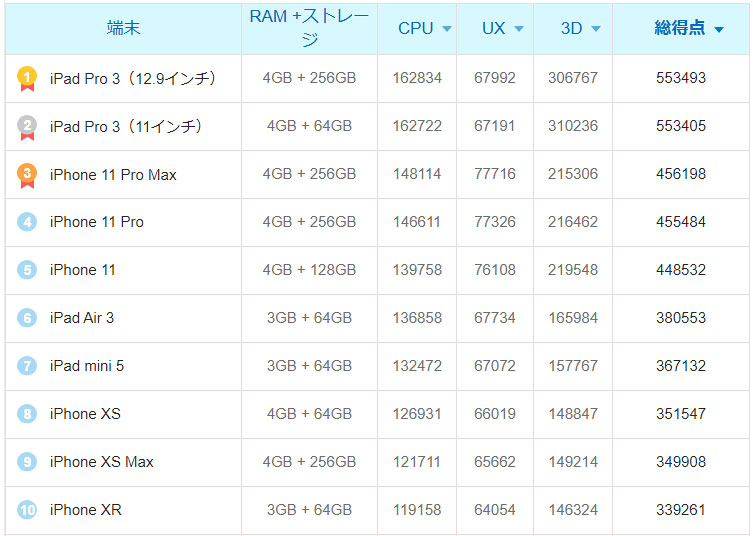753x536 pixels.
Task: Click the RAM +ストレージ column header
Action: pos(309,27)
